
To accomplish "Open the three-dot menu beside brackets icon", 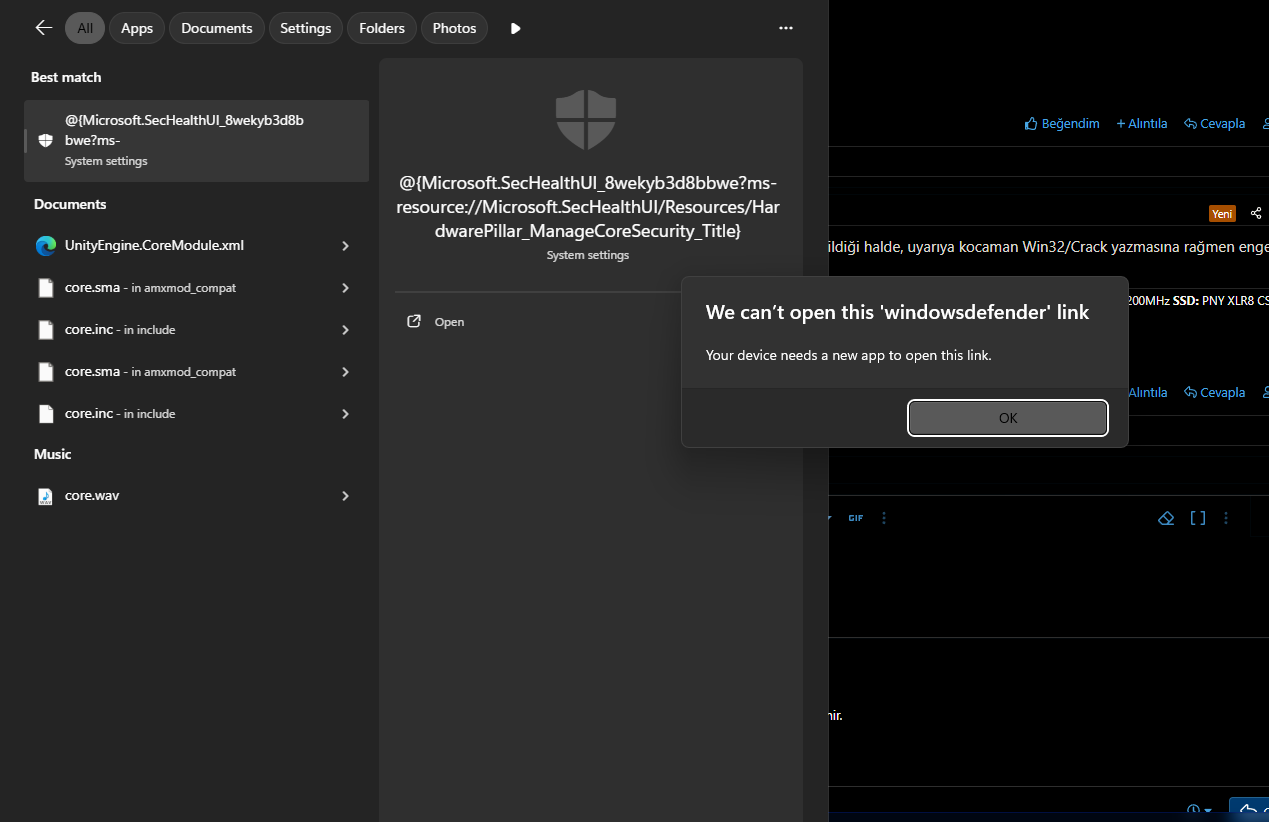I will (1226, 518).
